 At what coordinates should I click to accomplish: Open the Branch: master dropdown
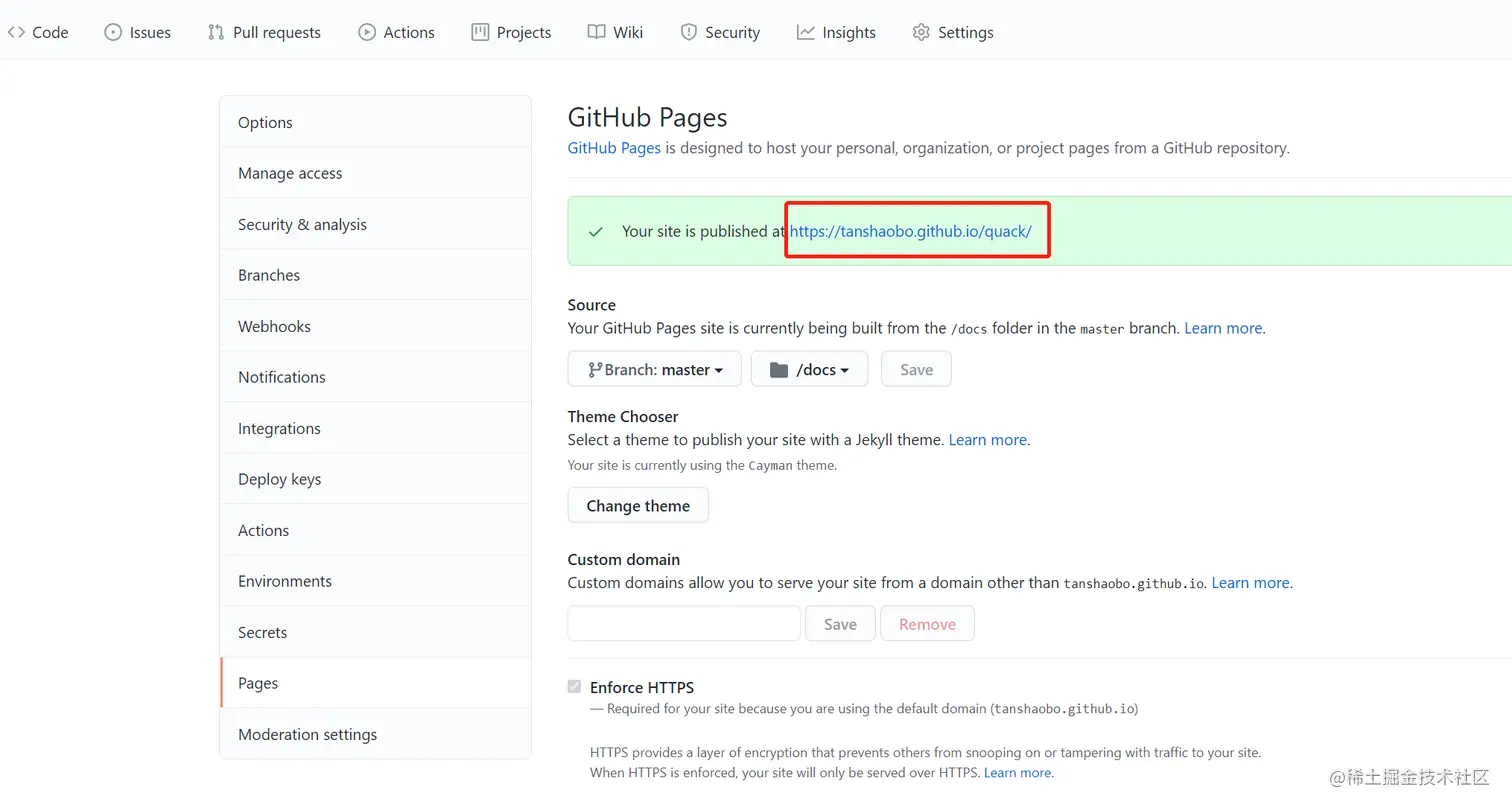[x=654, y=369]
